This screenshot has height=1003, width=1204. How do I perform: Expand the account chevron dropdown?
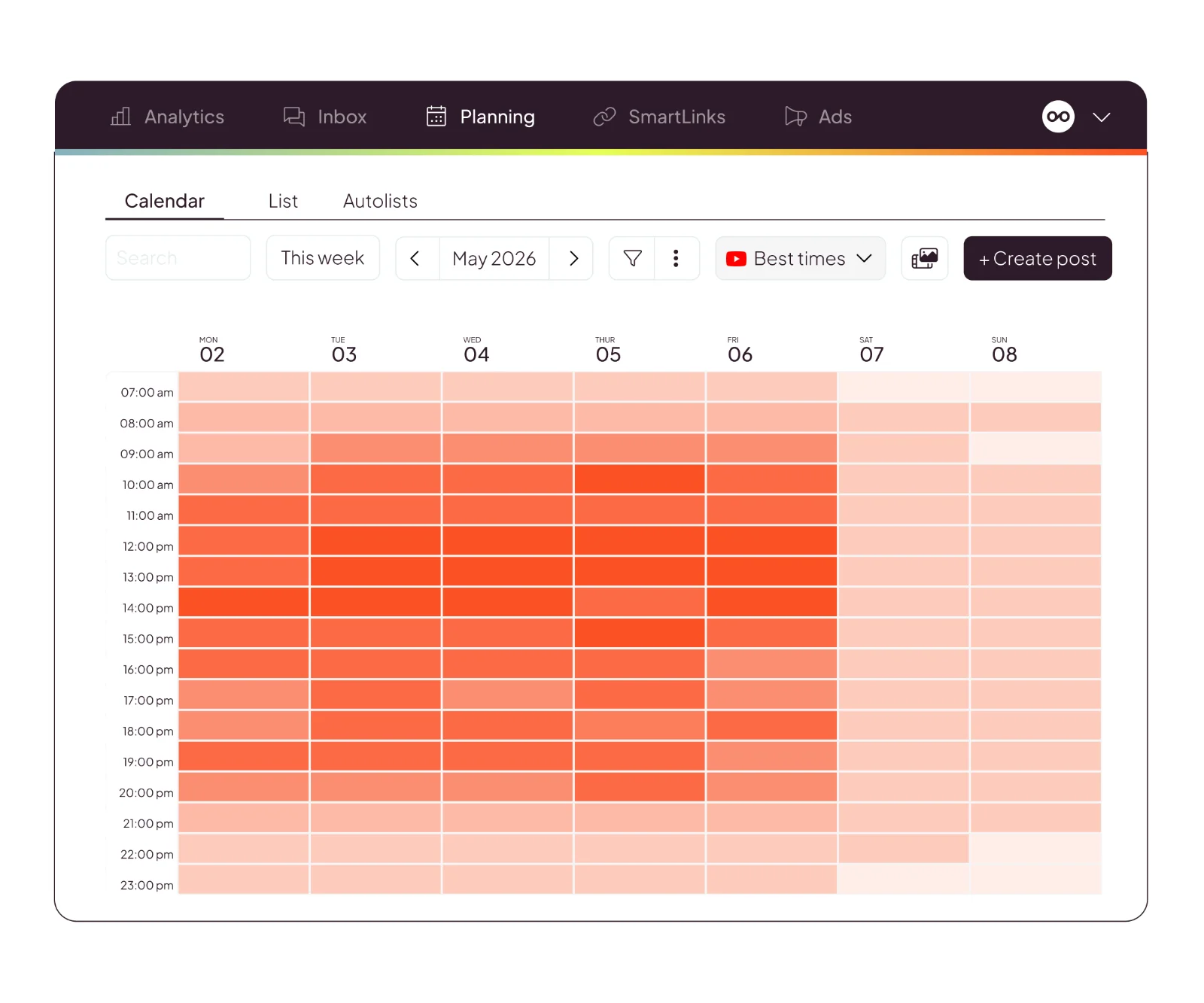(1102, 117)
